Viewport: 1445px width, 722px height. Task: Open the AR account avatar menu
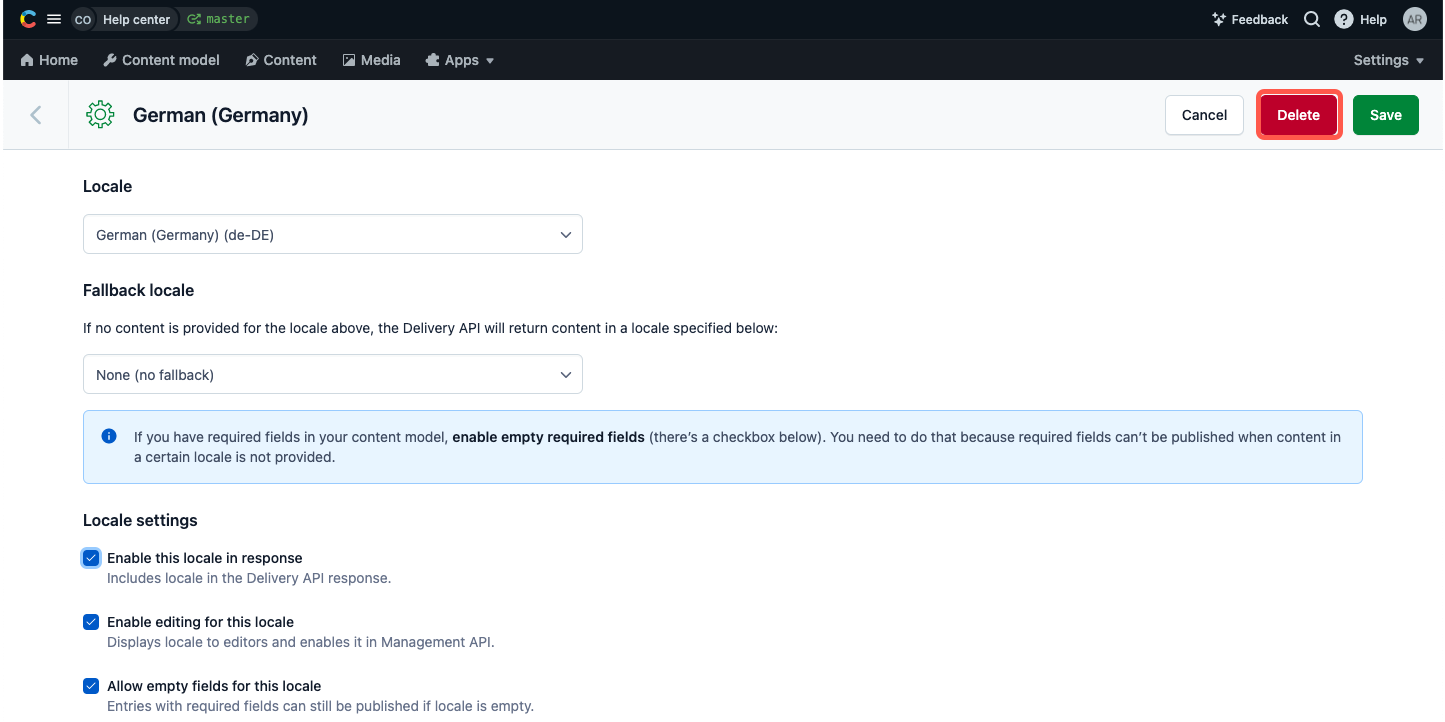pyautogui.click(x=1414, y=19)
